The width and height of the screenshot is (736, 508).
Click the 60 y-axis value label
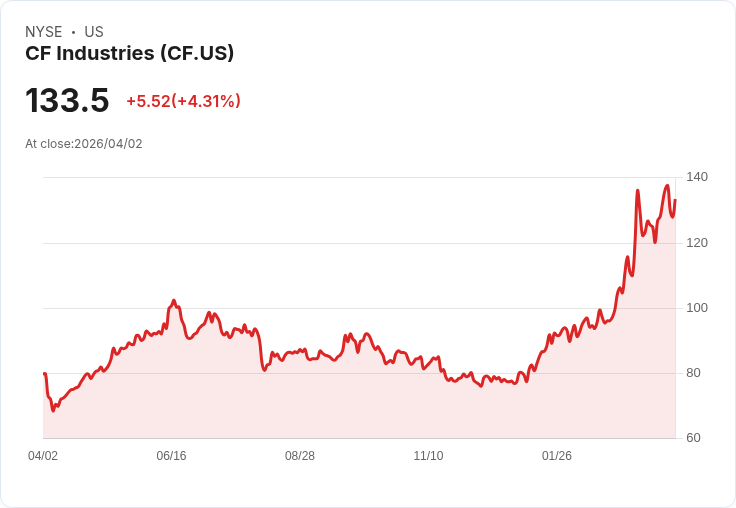(693, 438)
